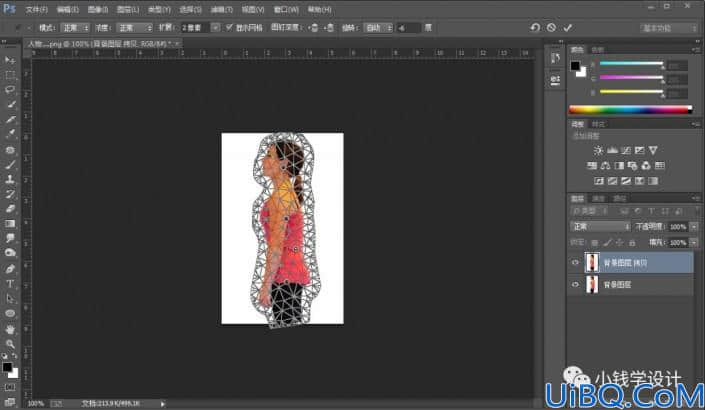
Task: Open the 图像(I) menu
Action: pos(98,9)
